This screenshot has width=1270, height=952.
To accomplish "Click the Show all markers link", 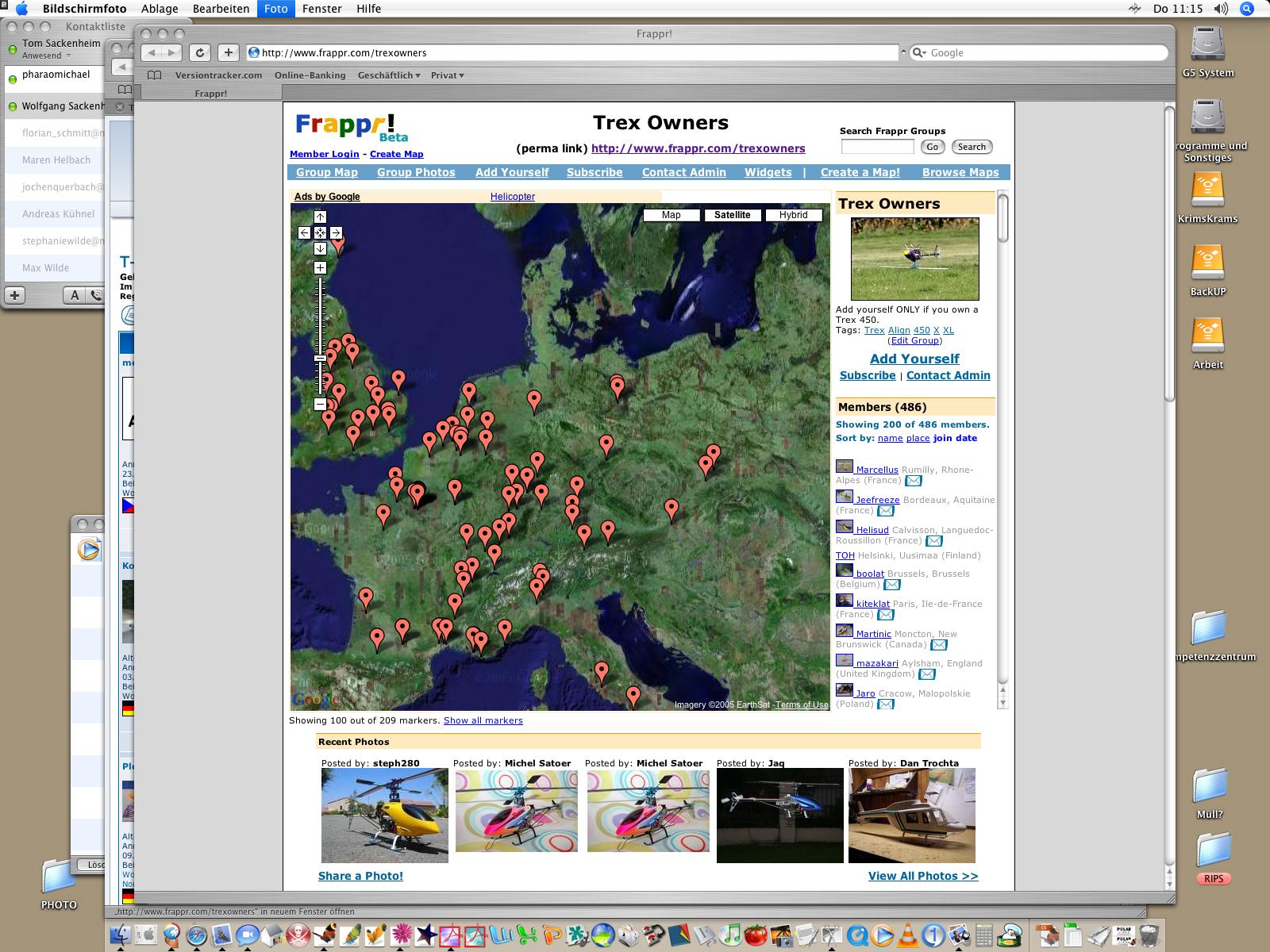I will (483, 720).
